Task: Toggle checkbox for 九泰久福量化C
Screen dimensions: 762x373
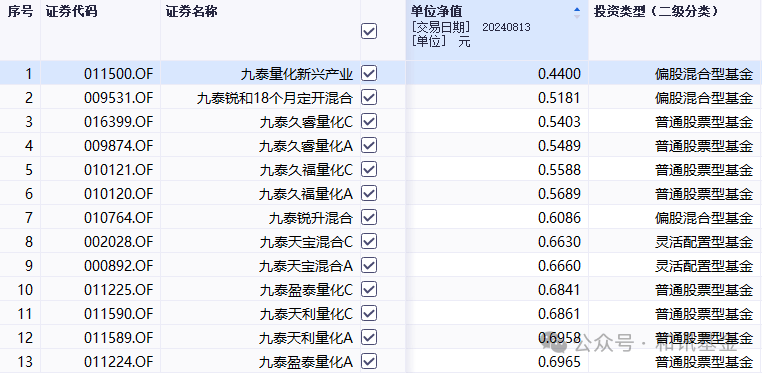Action: (x=369, y=170)
